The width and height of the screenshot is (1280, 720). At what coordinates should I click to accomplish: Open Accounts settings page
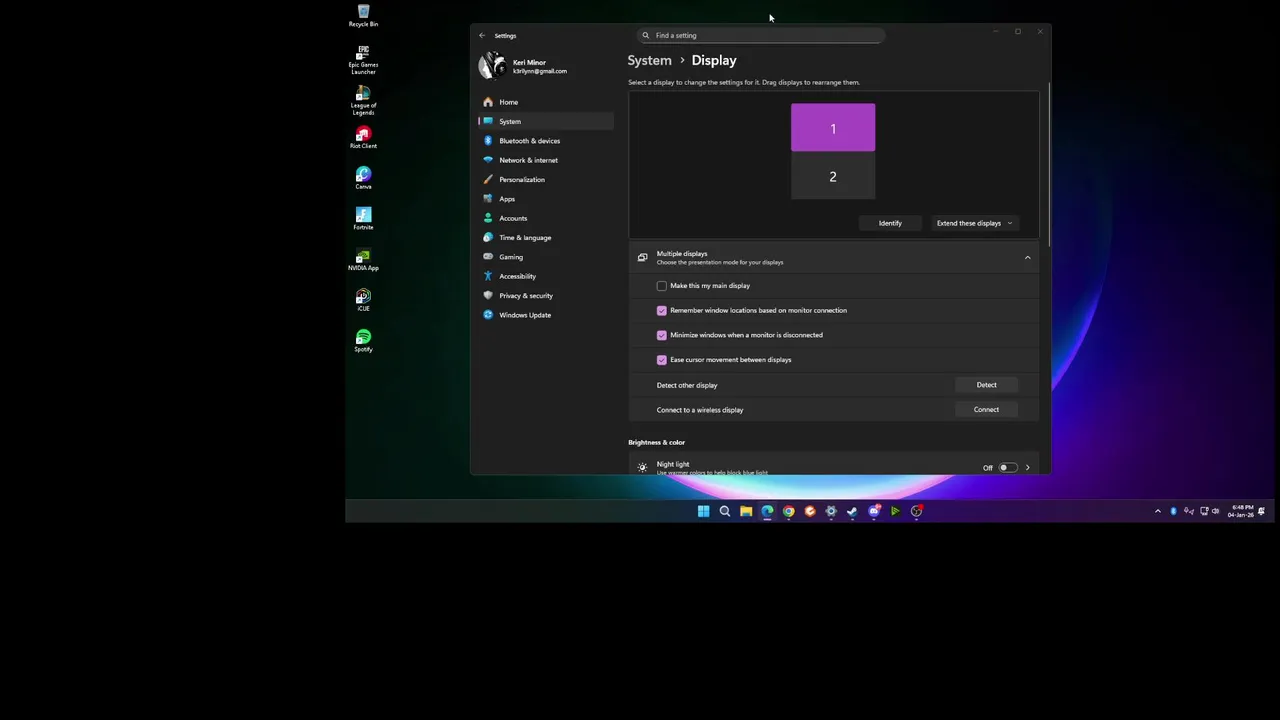coord(546,218)
